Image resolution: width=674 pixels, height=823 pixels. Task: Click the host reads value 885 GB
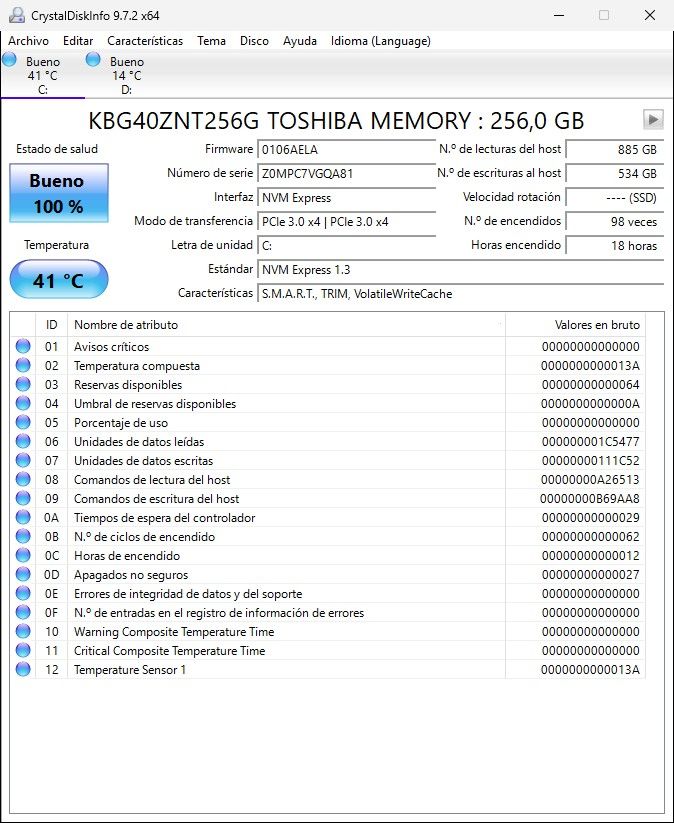[615, 150]
